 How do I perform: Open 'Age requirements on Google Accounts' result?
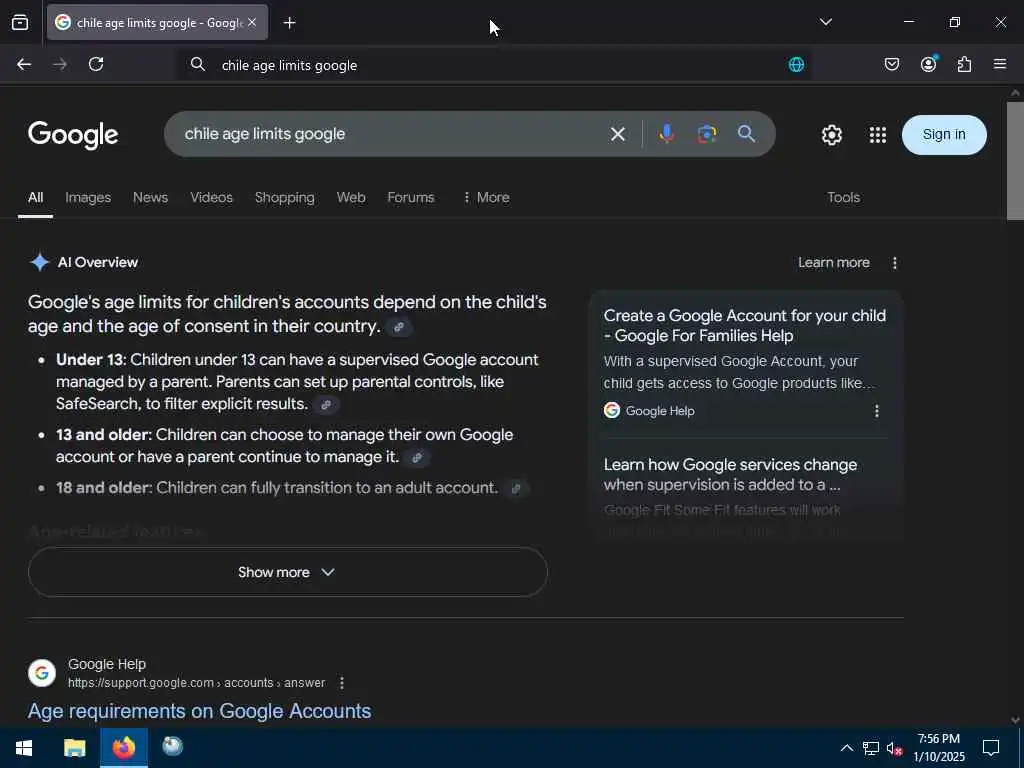[199, 711]
